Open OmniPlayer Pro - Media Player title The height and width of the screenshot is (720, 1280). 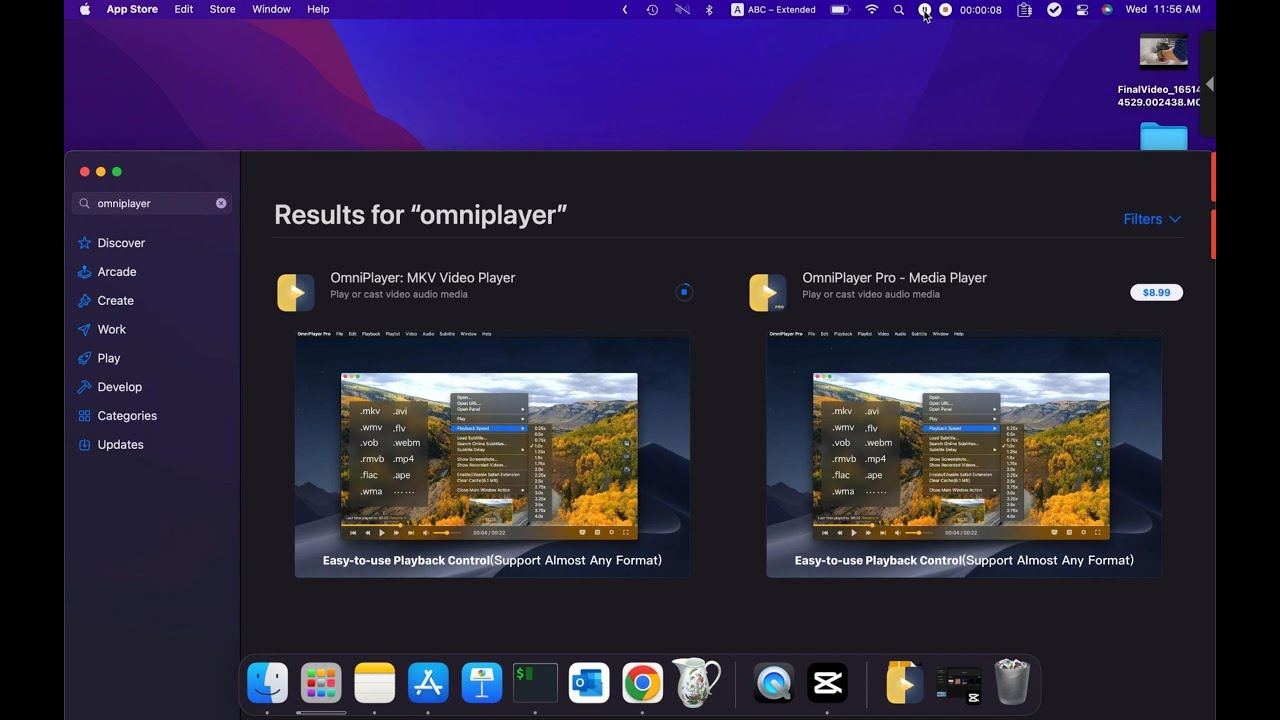coord(894,278)
